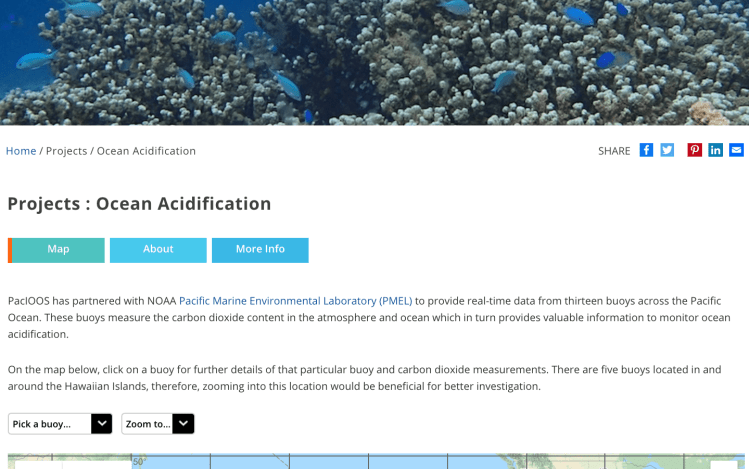Switch to the About tab
The image size is (749, 469).
pyautogui.click(x=158, y=250)
